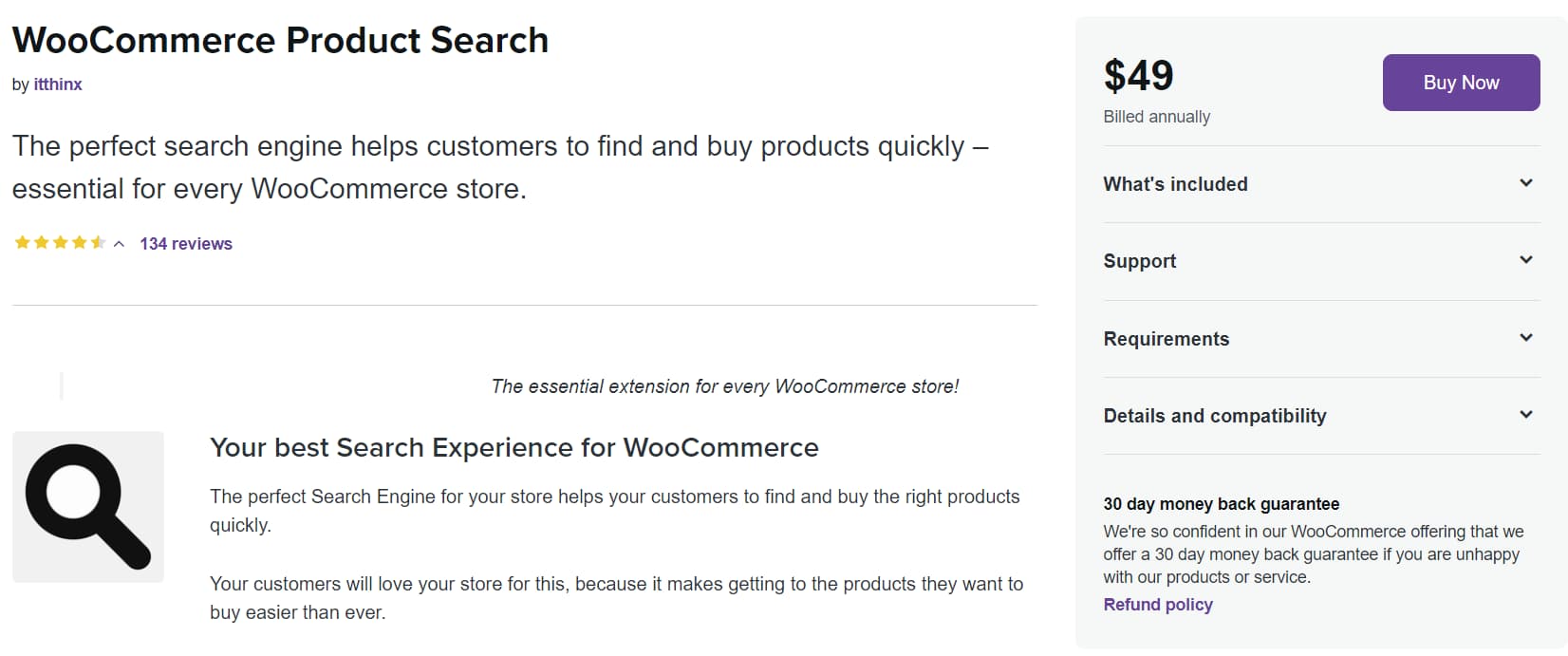Click the five-star rating icons
Screen dimensions: 1568x656
(x=60, y=243)
